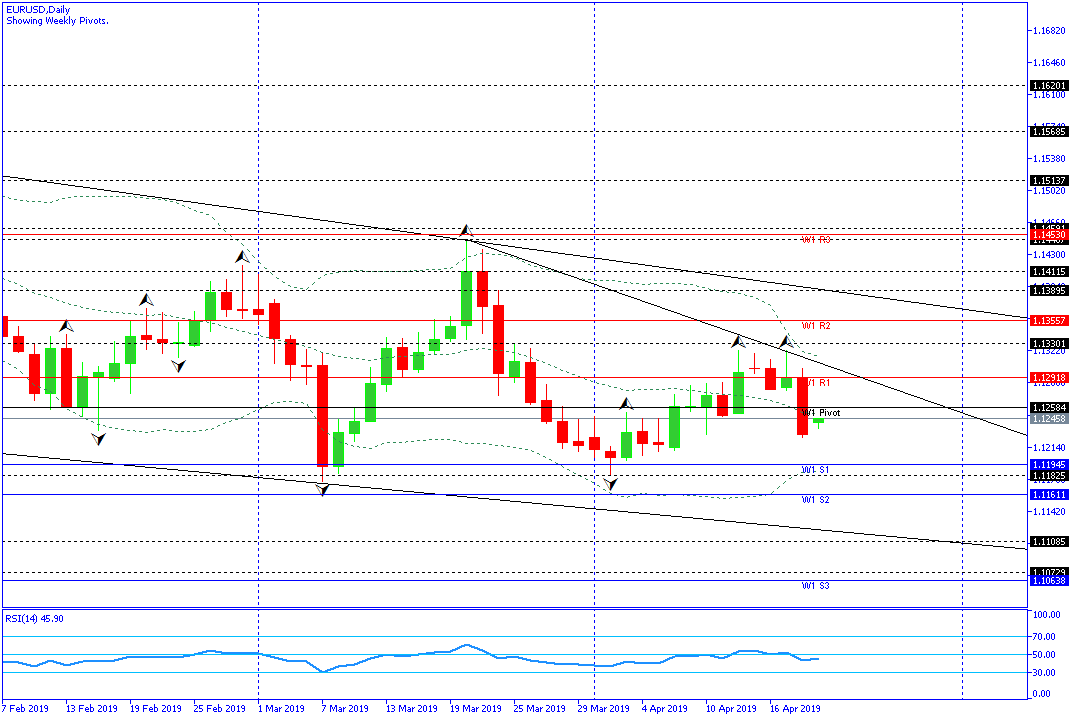Click the W1 Pivot label
The height and width of the screenshot is (720, 1080).
[x=821, y=413]
